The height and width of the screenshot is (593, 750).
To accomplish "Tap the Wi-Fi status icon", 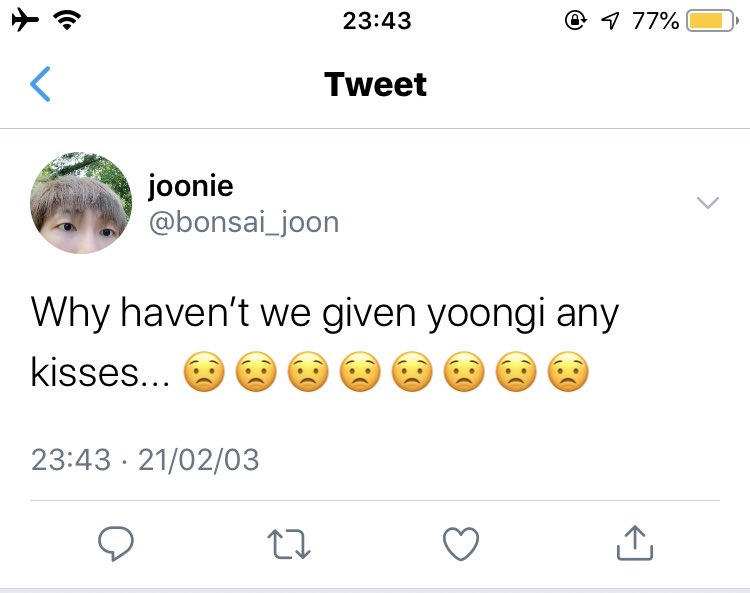I will [67, 20].
